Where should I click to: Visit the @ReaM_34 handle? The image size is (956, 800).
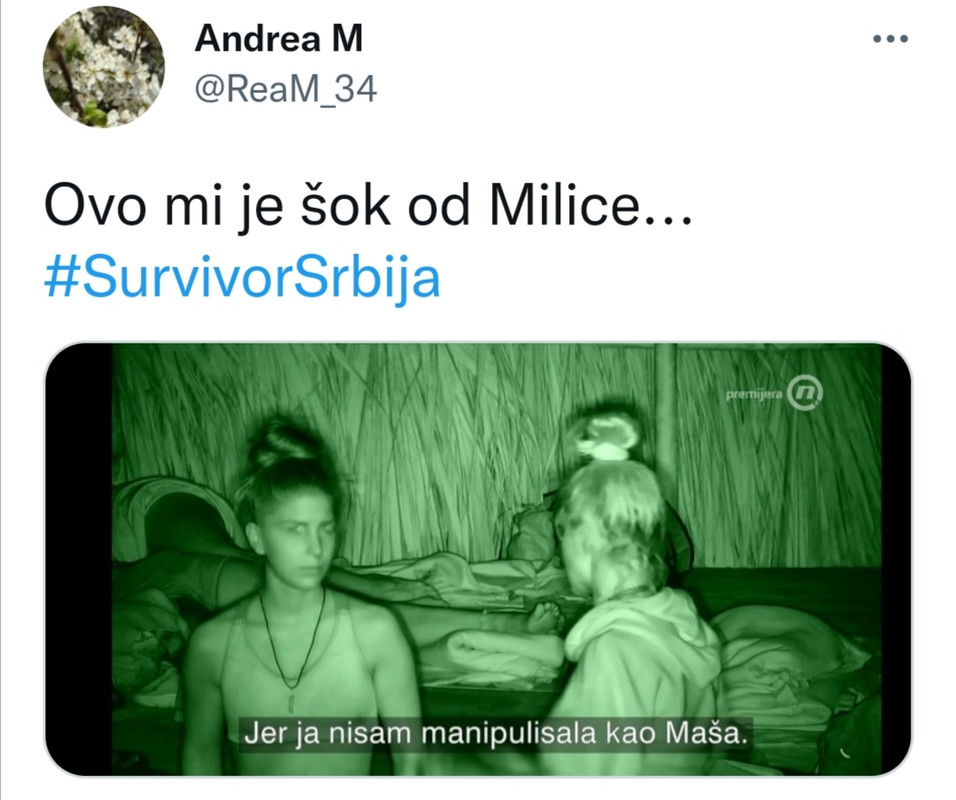click(286, 89)
